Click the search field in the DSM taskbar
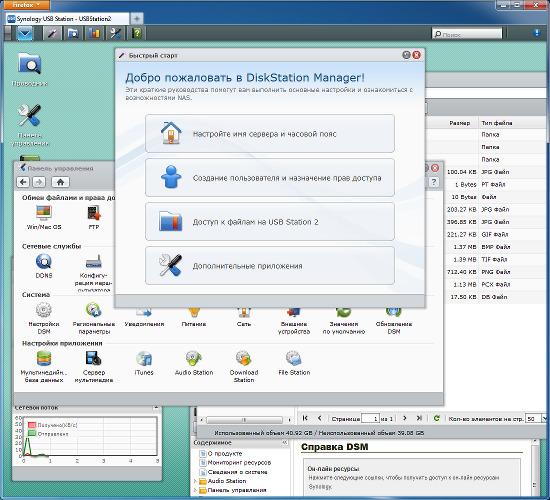This screenshot has height=500, width=550. point(467,34)
